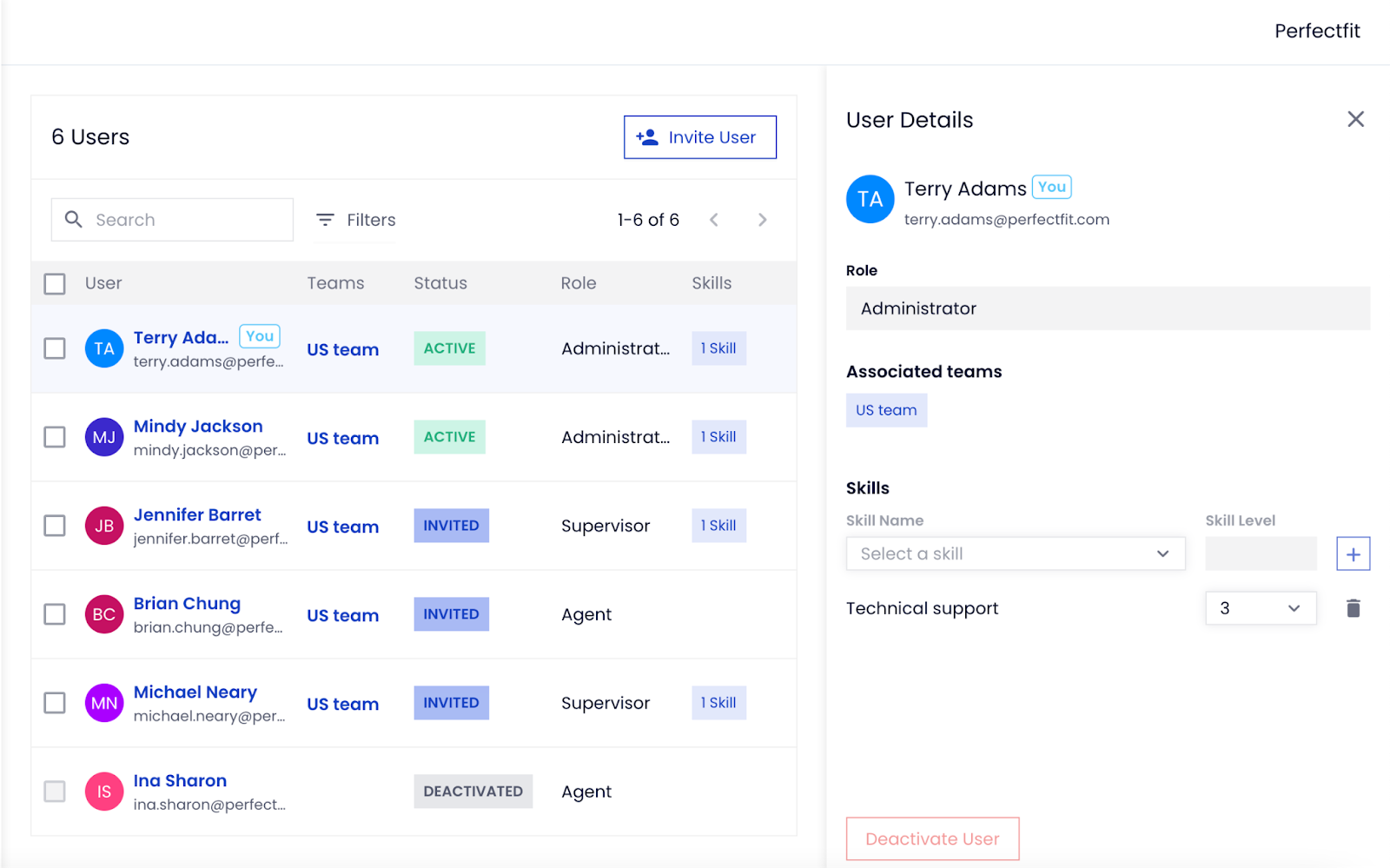Click 1 Skill badge for Michael Neary
This screenshot has height=868, width=1390.
click(718, 703)
